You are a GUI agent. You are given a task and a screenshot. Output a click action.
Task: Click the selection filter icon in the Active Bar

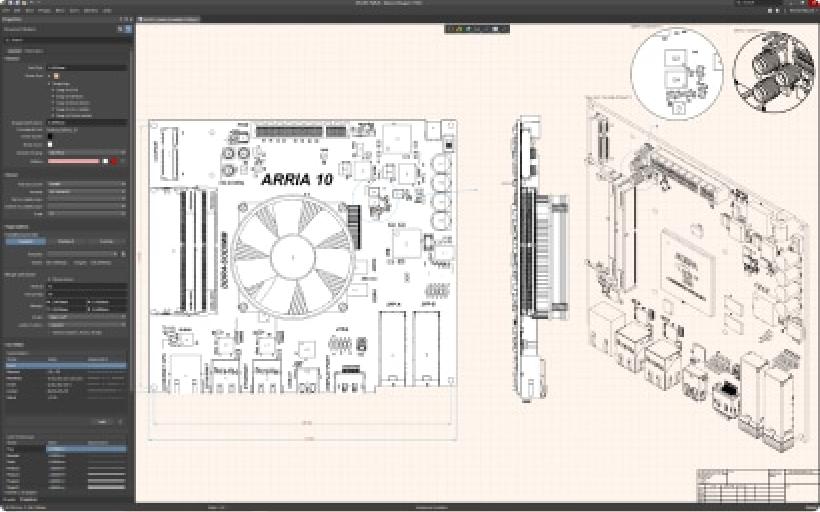451,28
